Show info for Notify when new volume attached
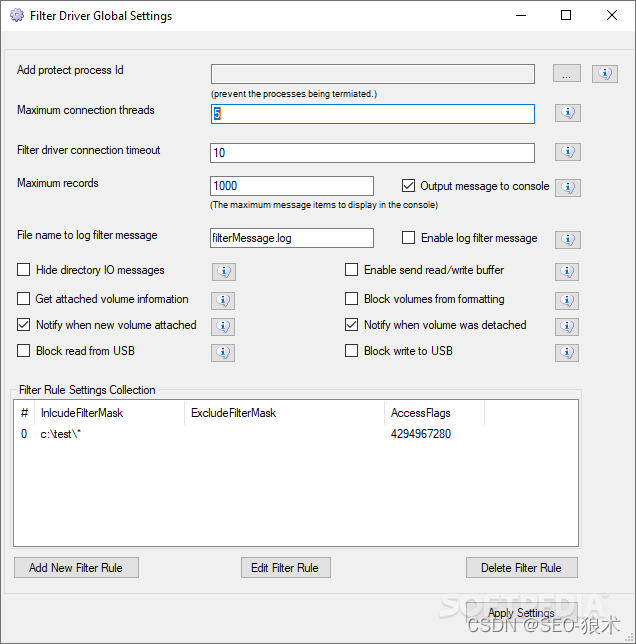This screenshot has height=644, width=636. coord(223,327)
